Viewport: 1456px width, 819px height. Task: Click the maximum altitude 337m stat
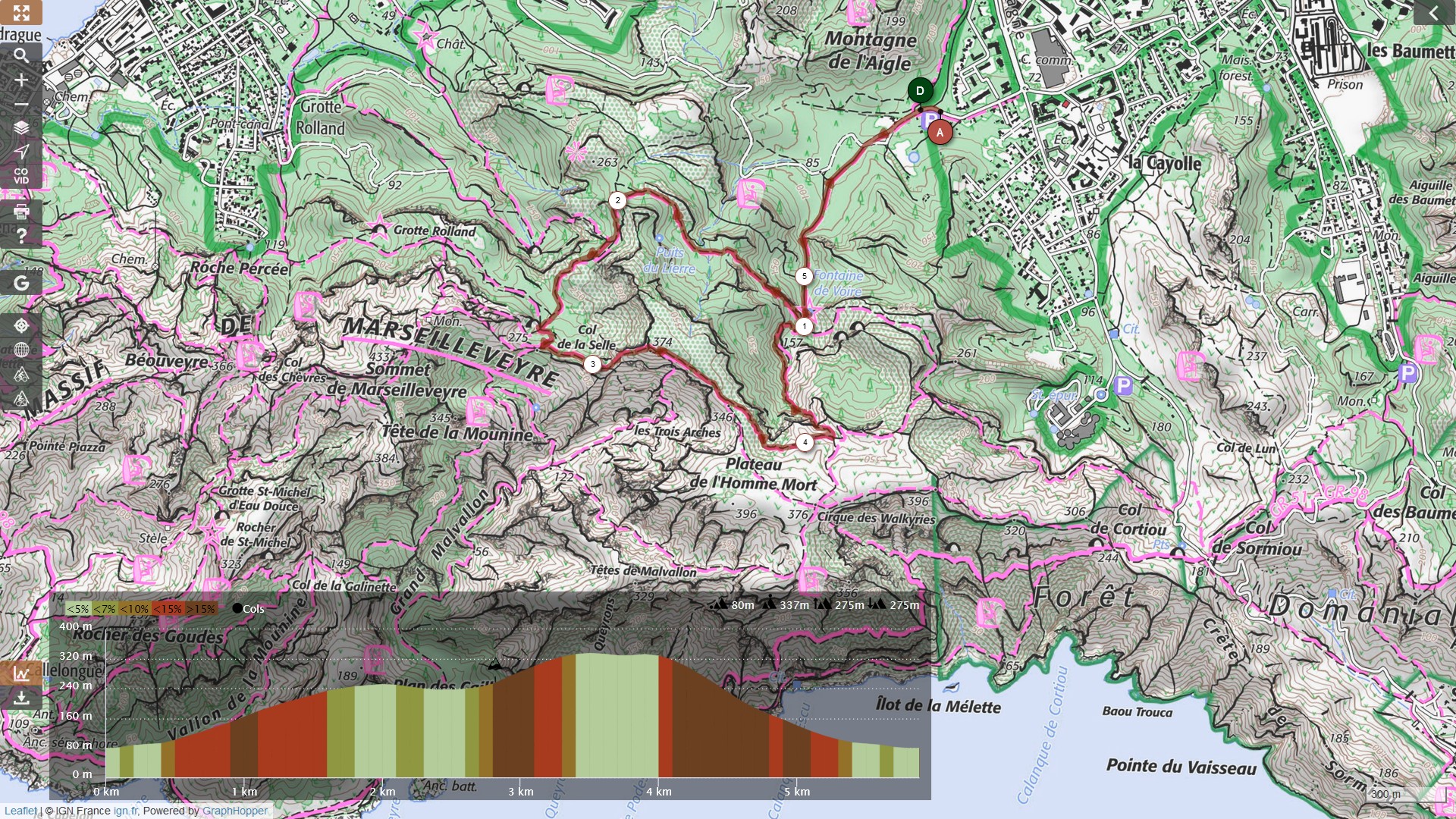pos(786,605)
